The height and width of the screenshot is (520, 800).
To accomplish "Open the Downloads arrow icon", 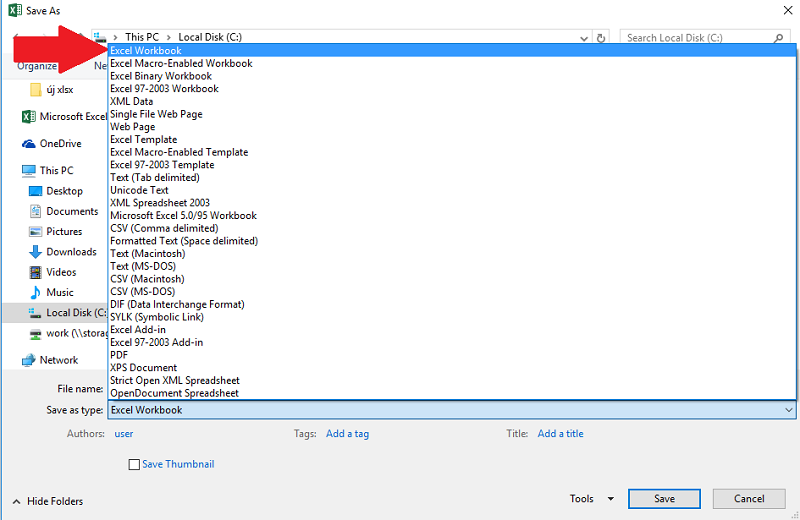I will (x=36, y=252).
